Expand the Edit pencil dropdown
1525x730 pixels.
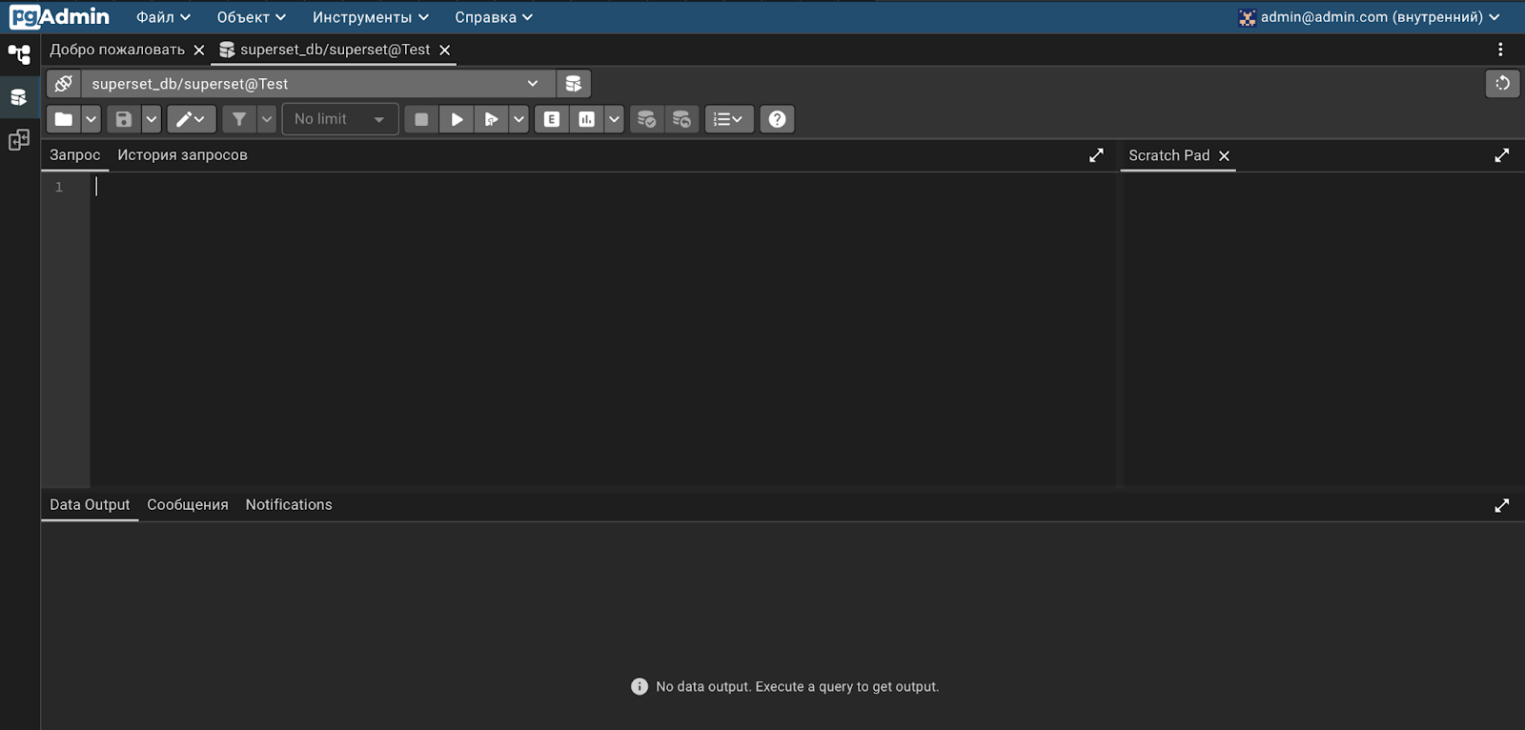(x=191, y=119)
